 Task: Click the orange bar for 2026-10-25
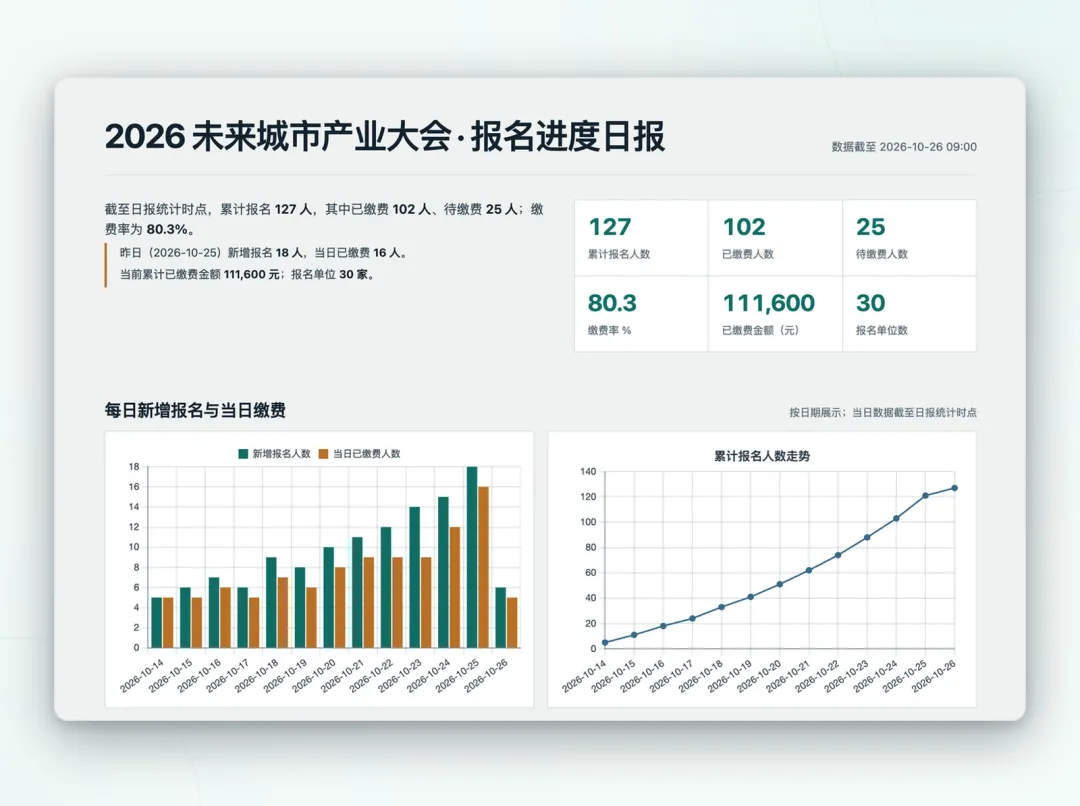pos(484,568)
